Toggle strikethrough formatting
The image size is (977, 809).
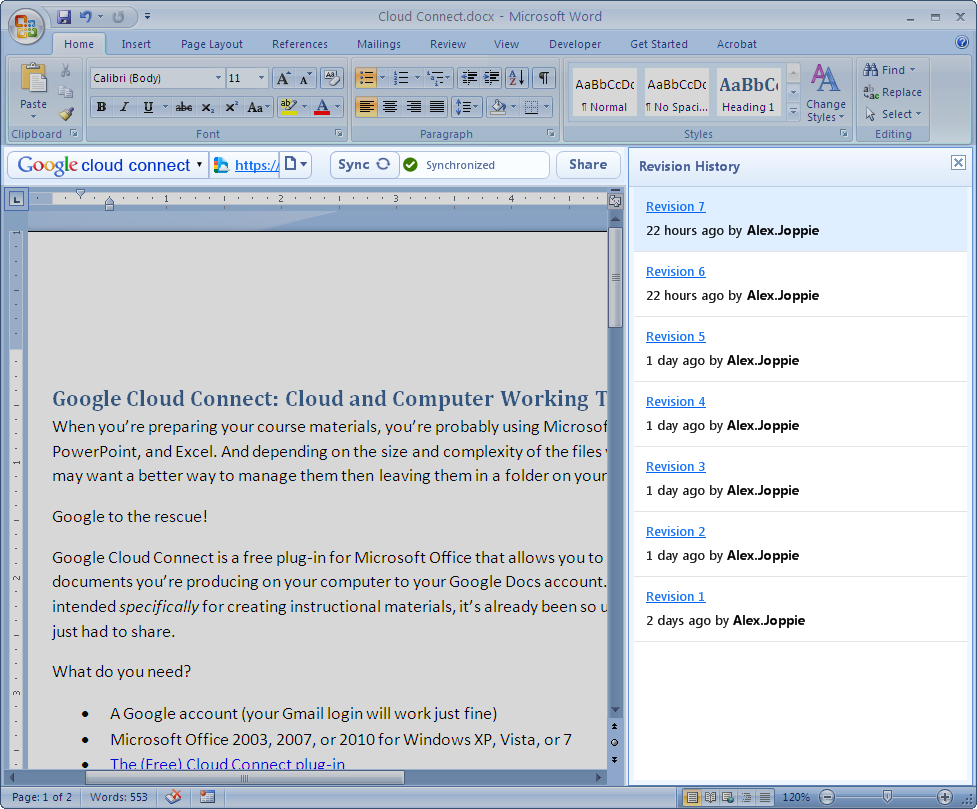pyautogui.click(x=184, y=107)
